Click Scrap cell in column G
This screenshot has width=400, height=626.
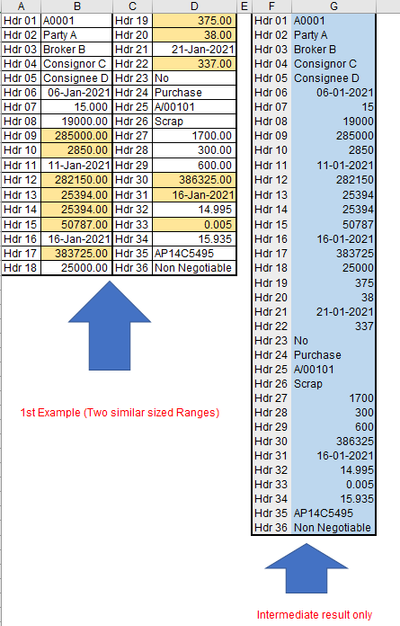(x=333, y=384)
